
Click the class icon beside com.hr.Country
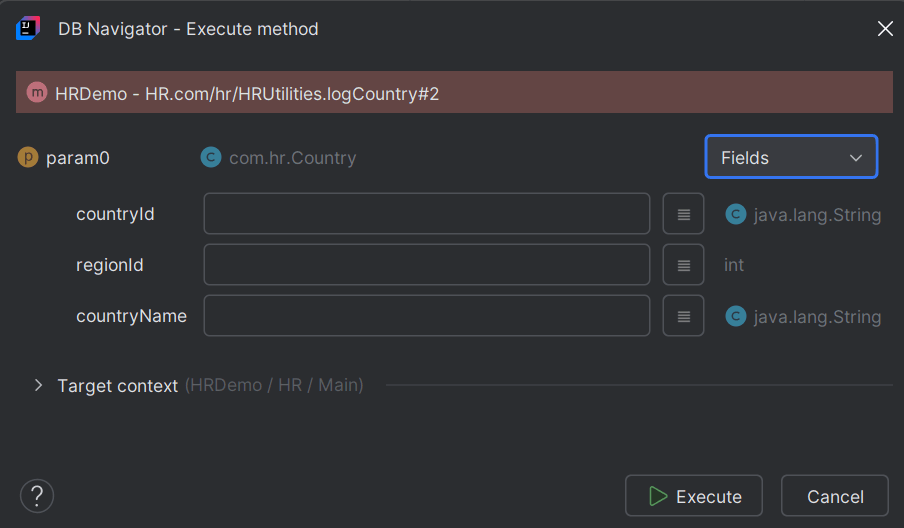point(211,157)
